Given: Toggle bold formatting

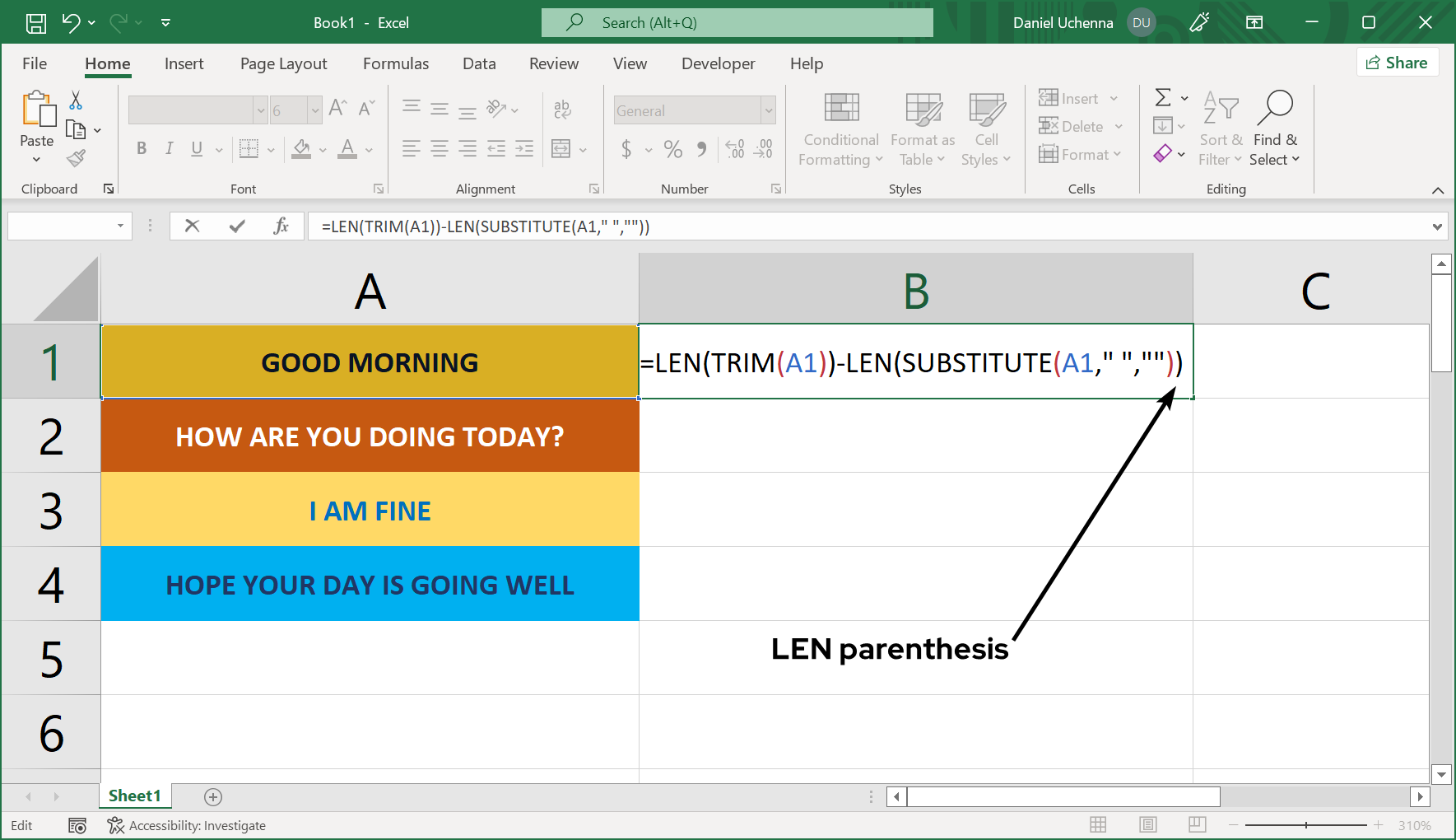Looking at the screenshot, I should click(x=141, y=148).
